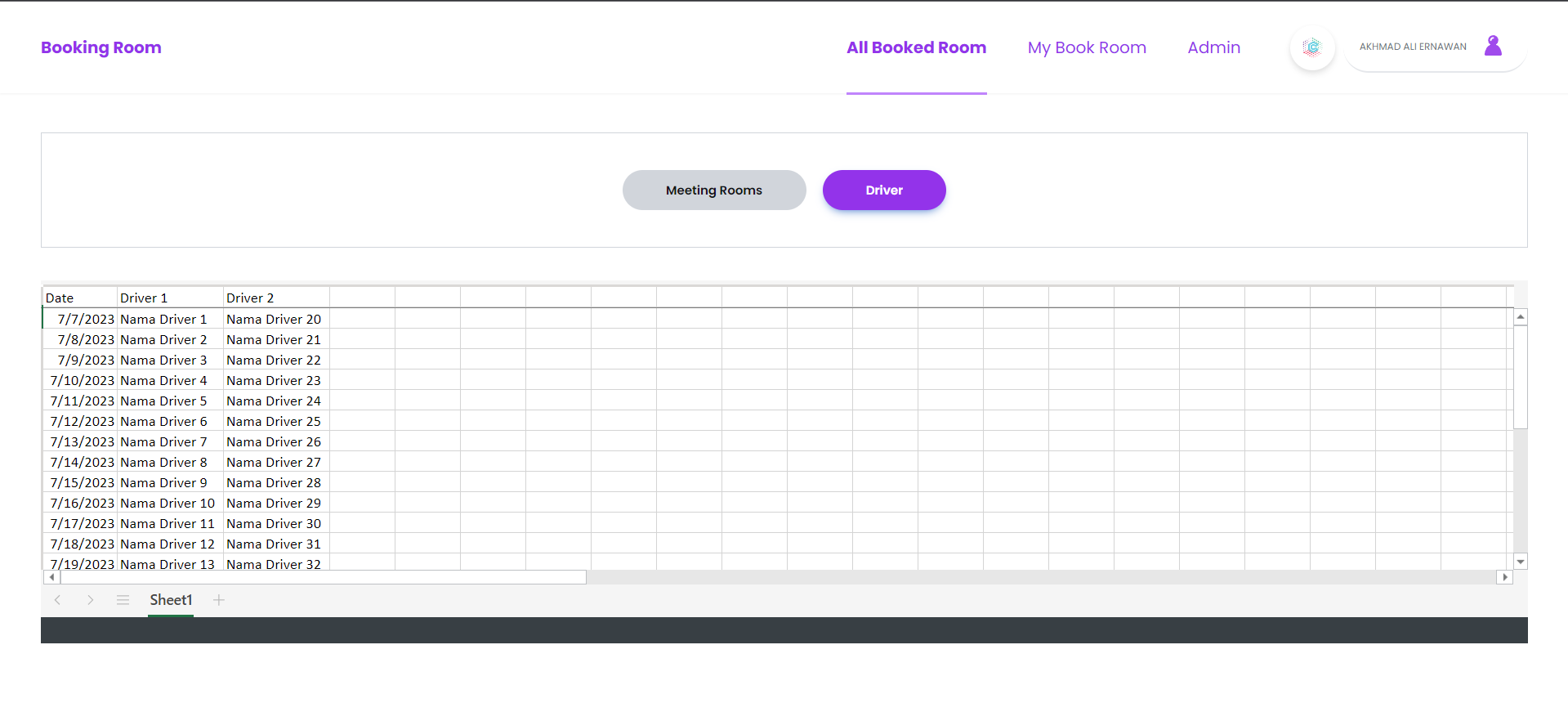
Task: Select the cell Nama Driver 6
Action: 170,421
